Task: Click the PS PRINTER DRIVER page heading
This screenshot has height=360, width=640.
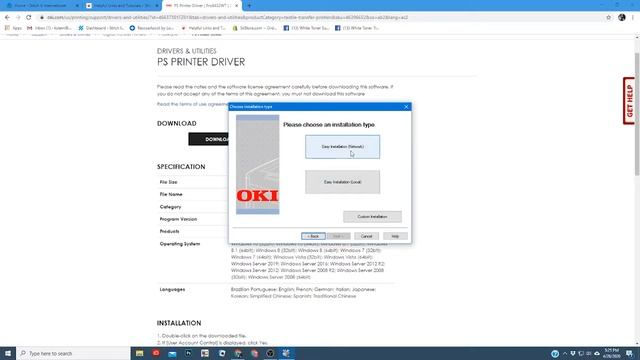Action: click(x=201, y=62)
